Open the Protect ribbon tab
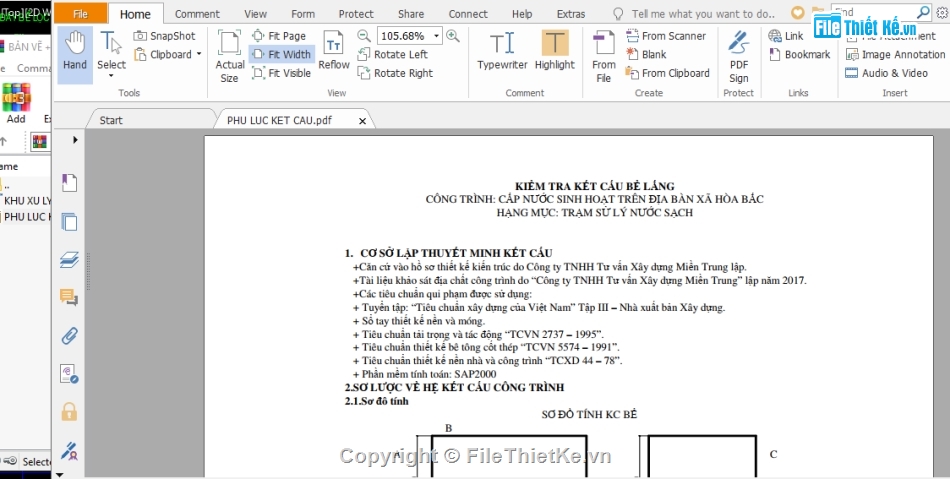 [356, 13]
